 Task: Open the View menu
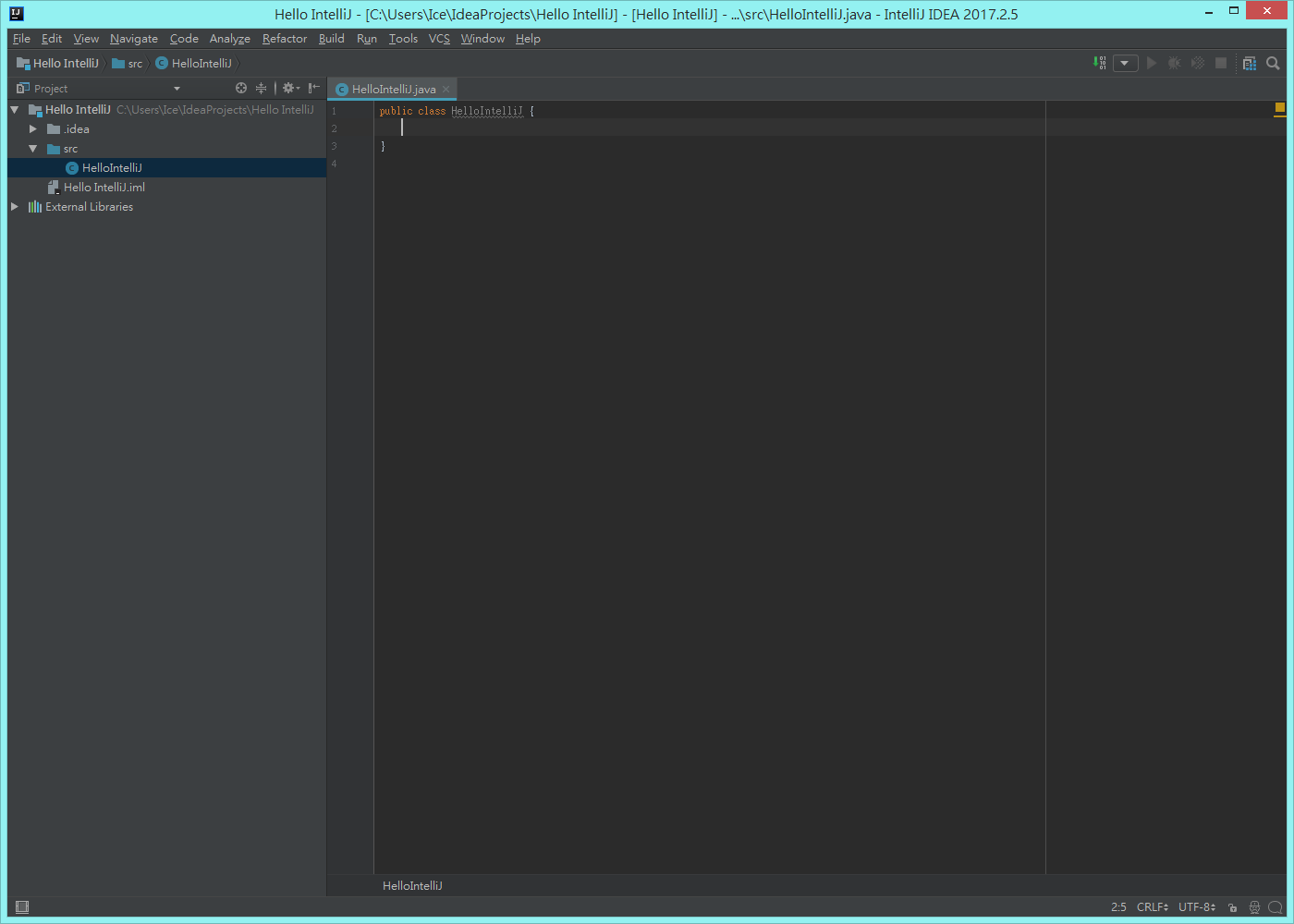point(86,39)
